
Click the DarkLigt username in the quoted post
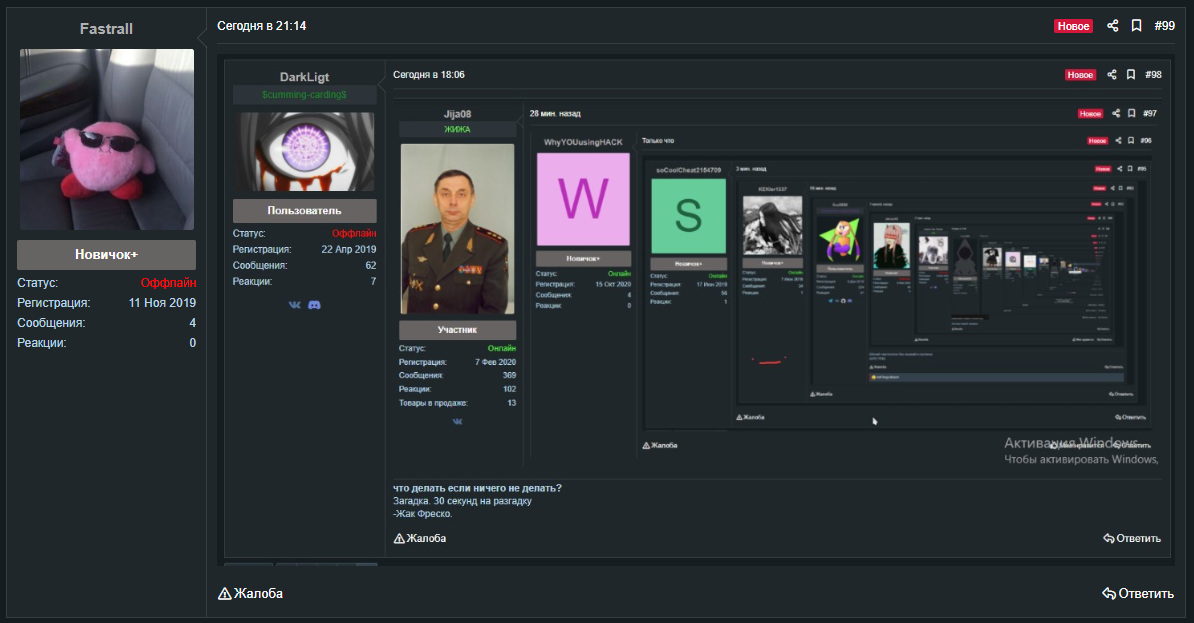[x=304, y=77]
